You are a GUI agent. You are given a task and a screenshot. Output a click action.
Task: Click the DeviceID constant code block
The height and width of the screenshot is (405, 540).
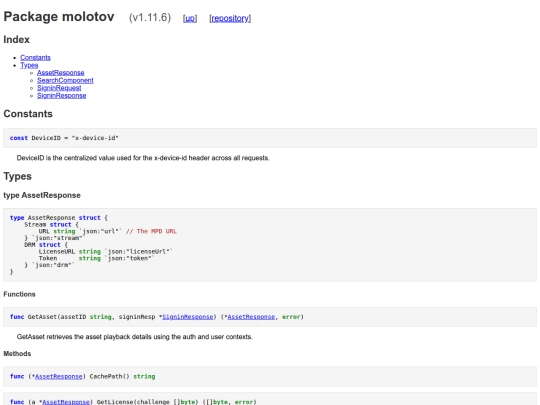(270, 138)
